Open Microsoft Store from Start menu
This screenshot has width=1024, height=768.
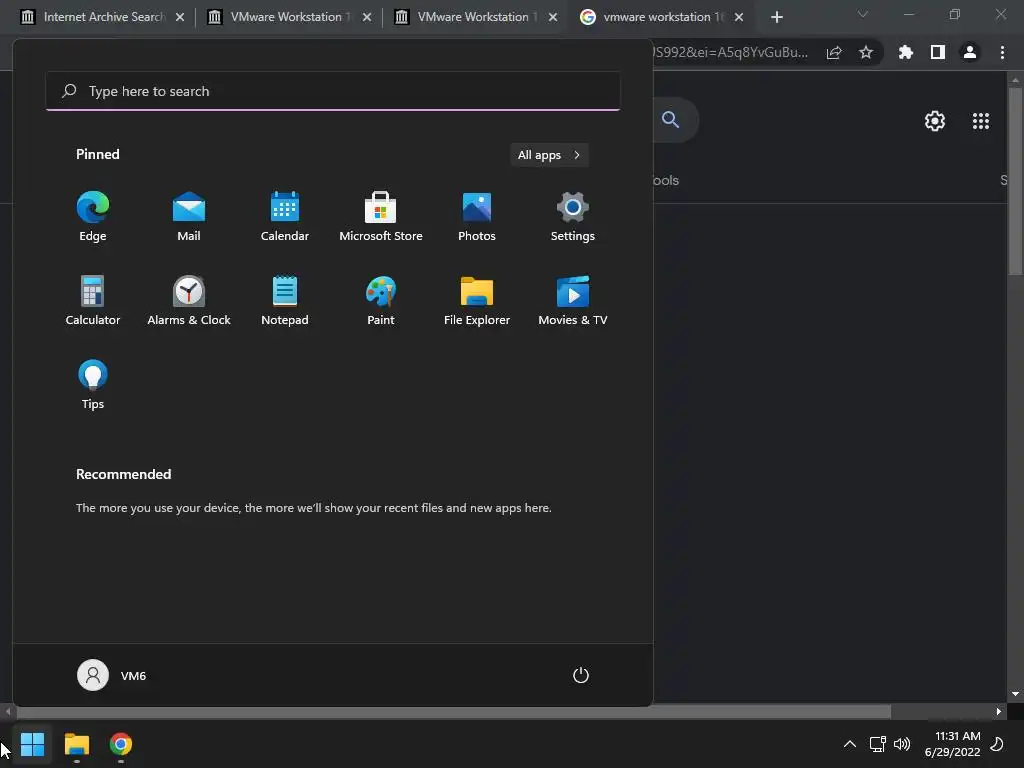point(381,217)
